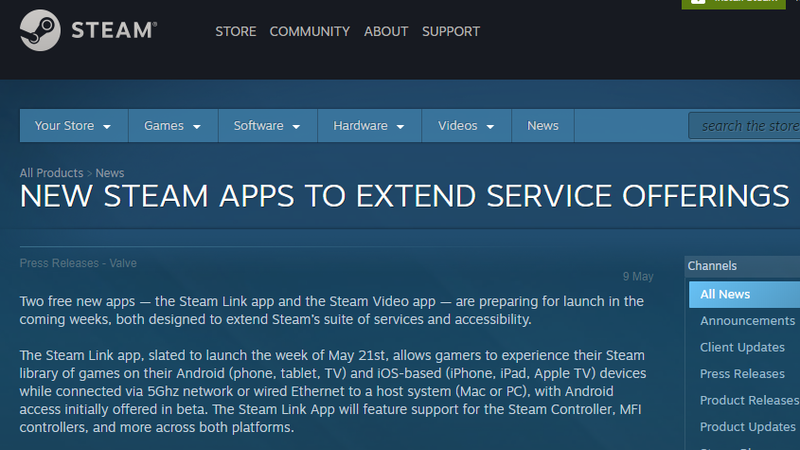This screenshot has height=450, width=800.
Task: Select the All News channel
Action: coord(744,294)
